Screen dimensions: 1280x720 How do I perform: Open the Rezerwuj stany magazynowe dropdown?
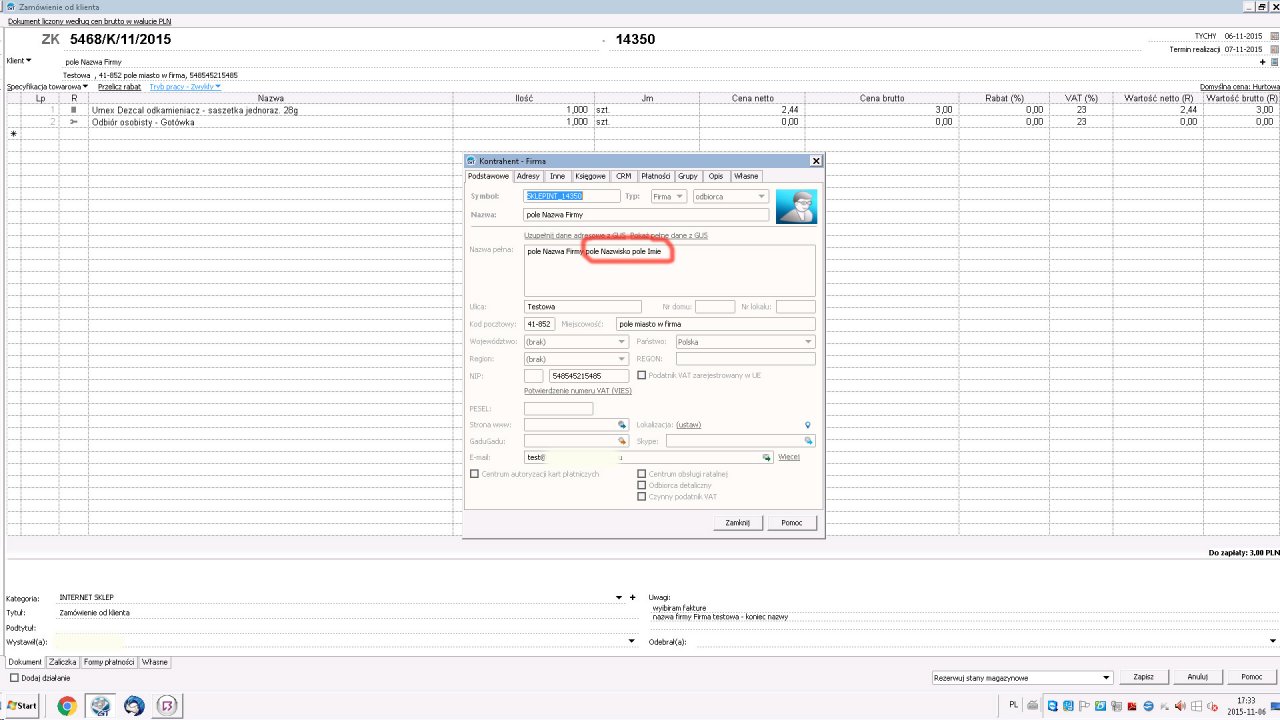click(1021, 677)
